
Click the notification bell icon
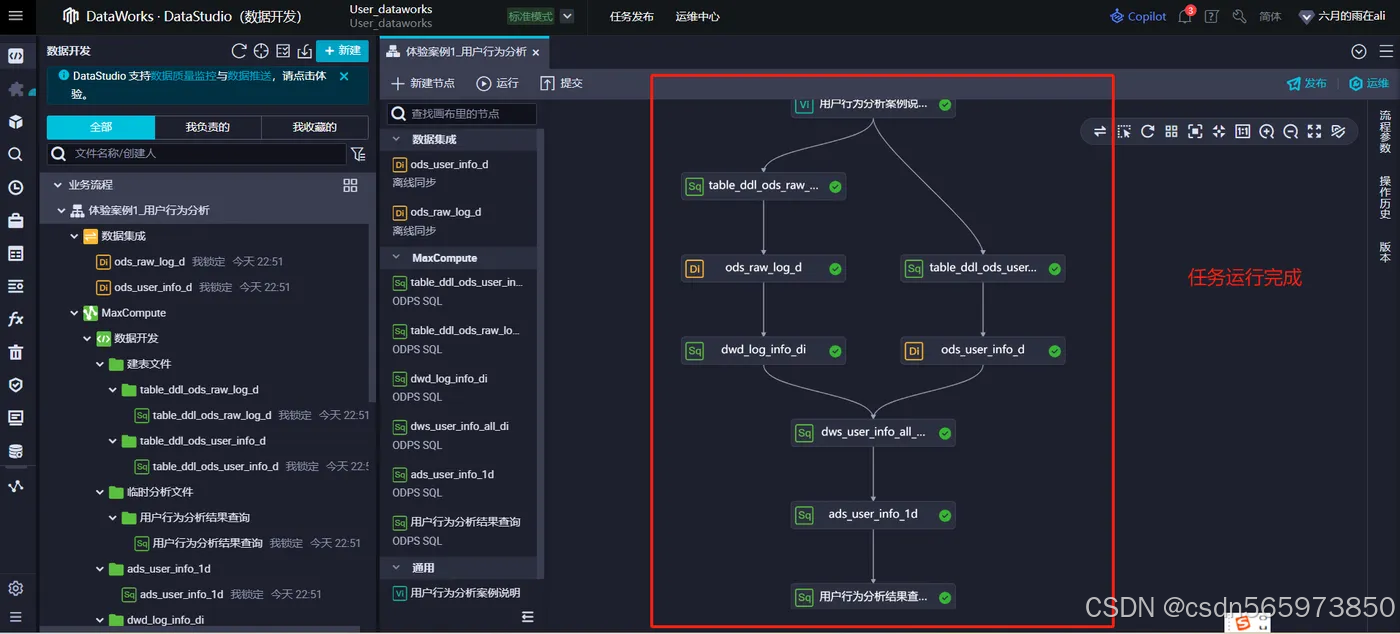pyautogui.click(x=1185, y=16)
